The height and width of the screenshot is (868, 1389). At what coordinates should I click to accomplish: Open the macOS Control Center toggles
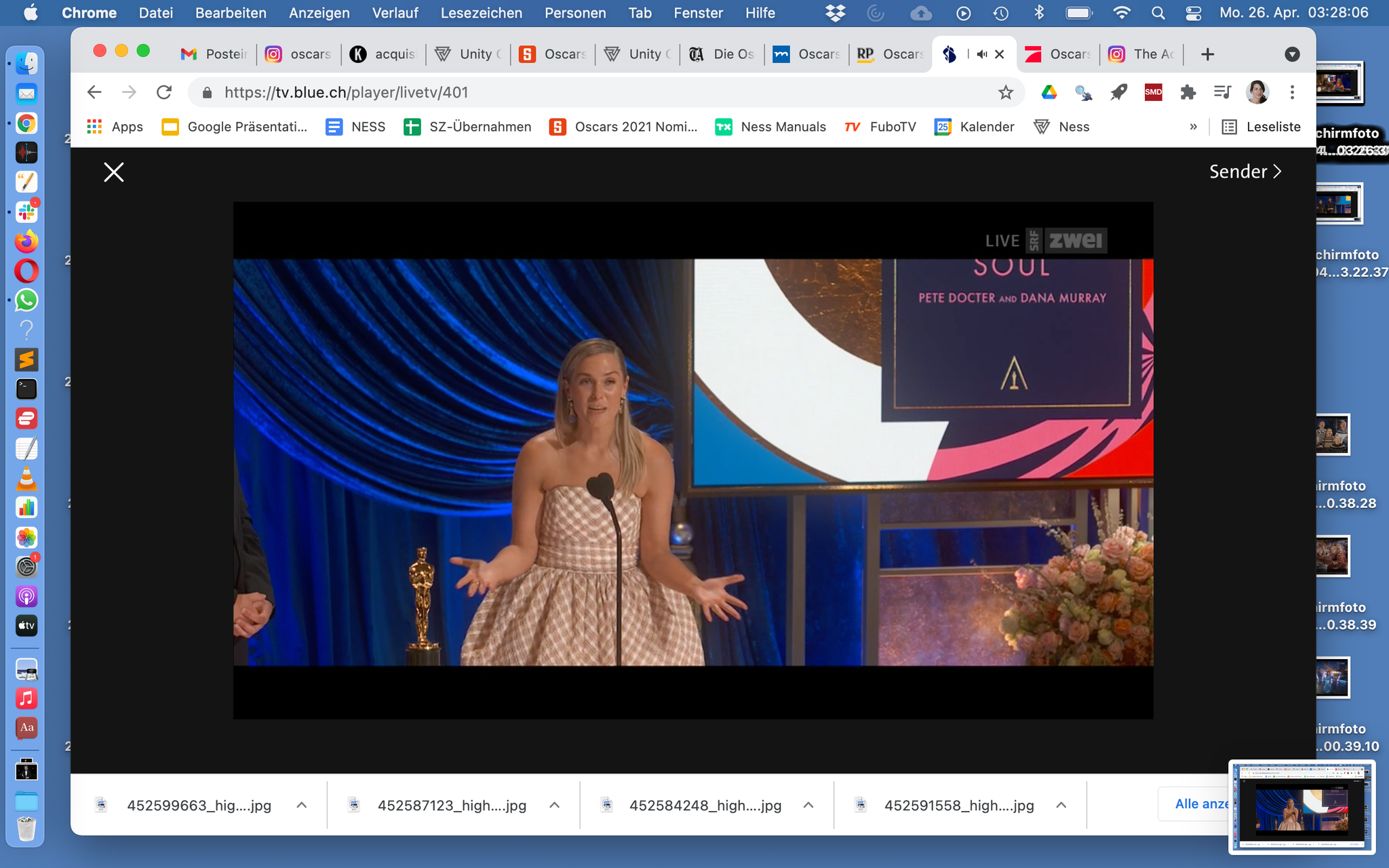tap(1194, 13)
